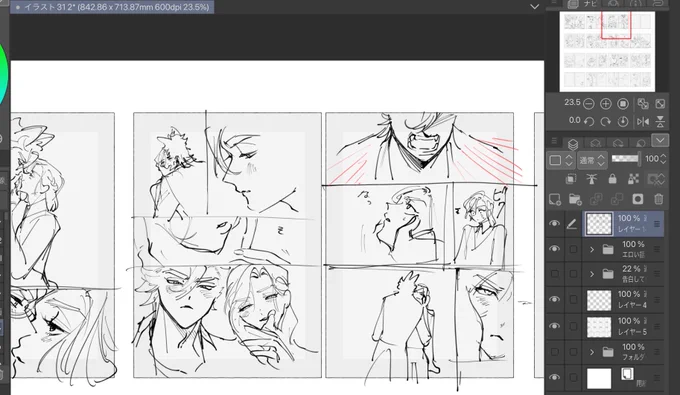Open the mask enable dropdown icon

[x=656, y=179]
